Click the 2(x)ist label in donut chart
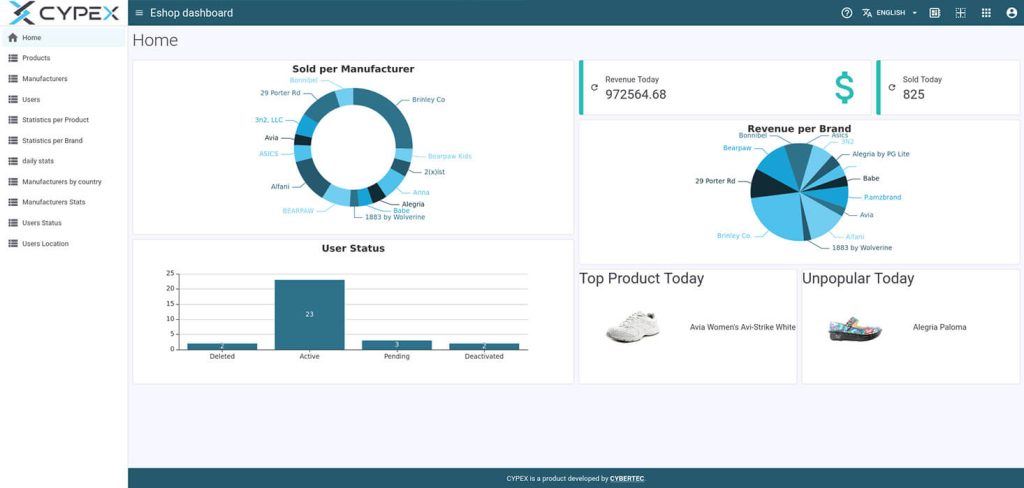The height and width of the screenshot is (488, 1024). tap(434, 172)
